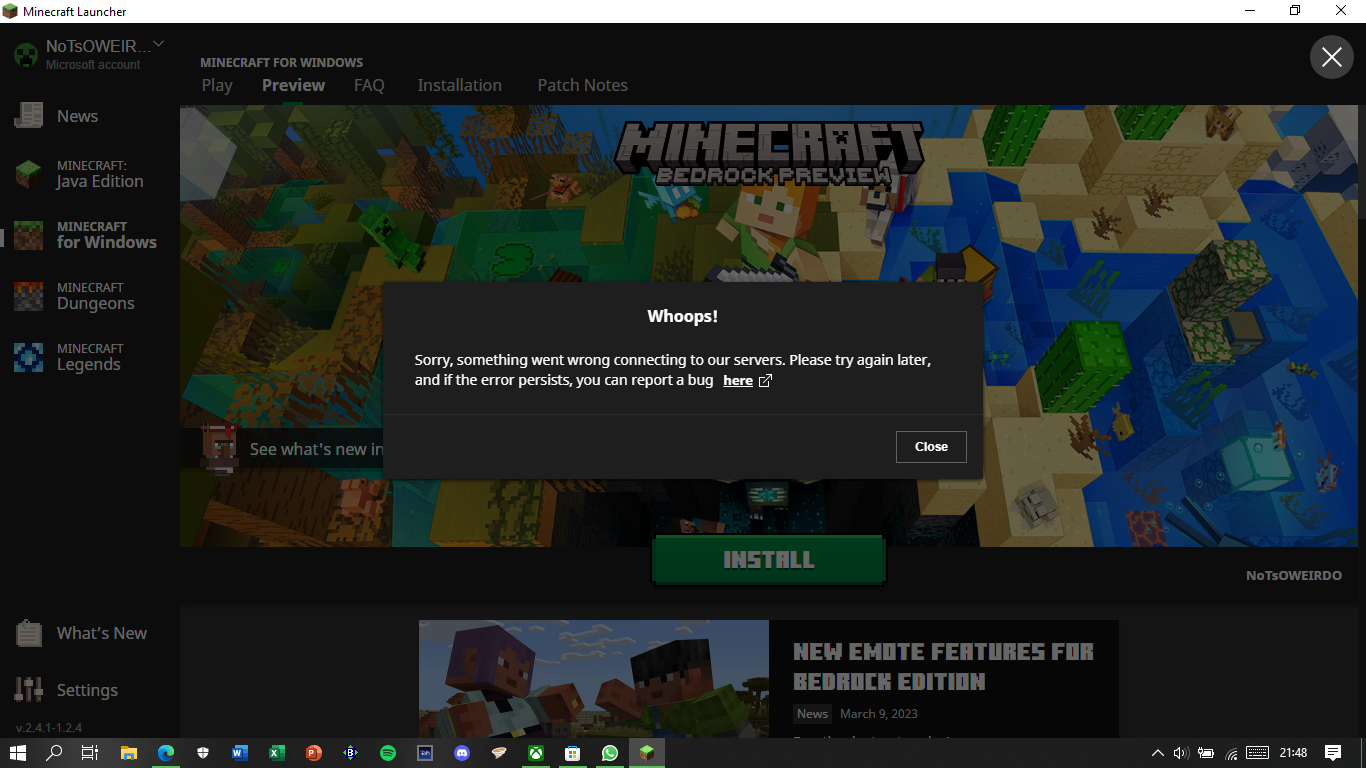Open the emote features article thumbnail
This screenshot has width=1366, height=768.
tap(594, 679)
